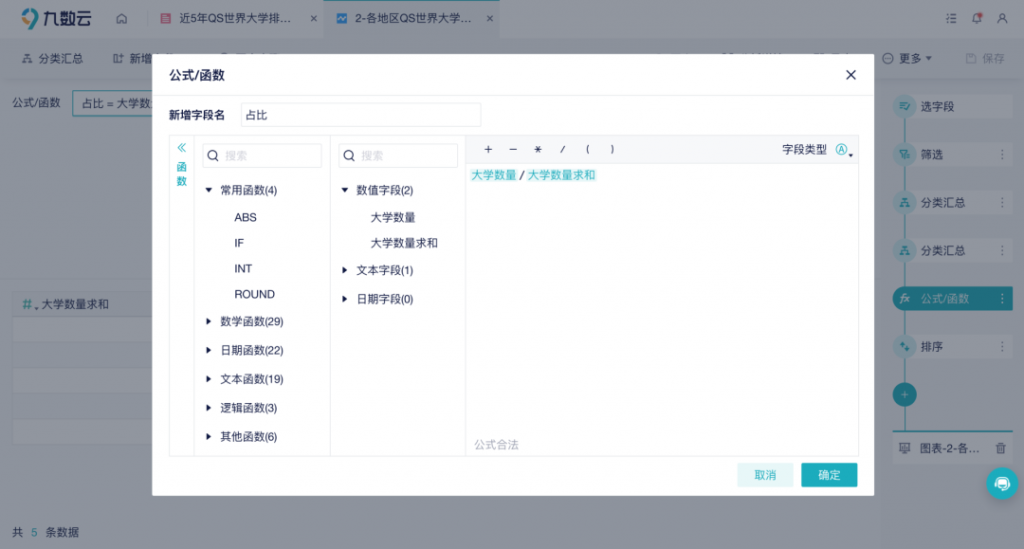
Task: Open the 字段类型 type dropdown
Action: pyautogui.click(x=845, y=150)
